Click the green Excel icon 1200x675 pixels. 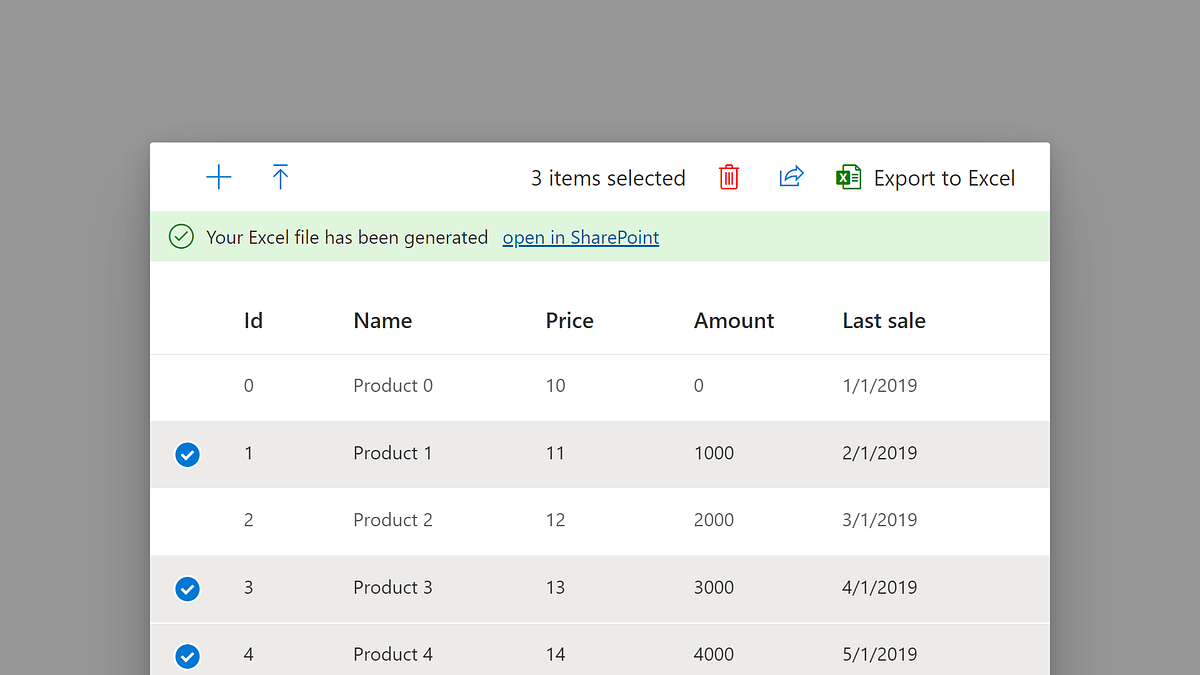(849, 178)
